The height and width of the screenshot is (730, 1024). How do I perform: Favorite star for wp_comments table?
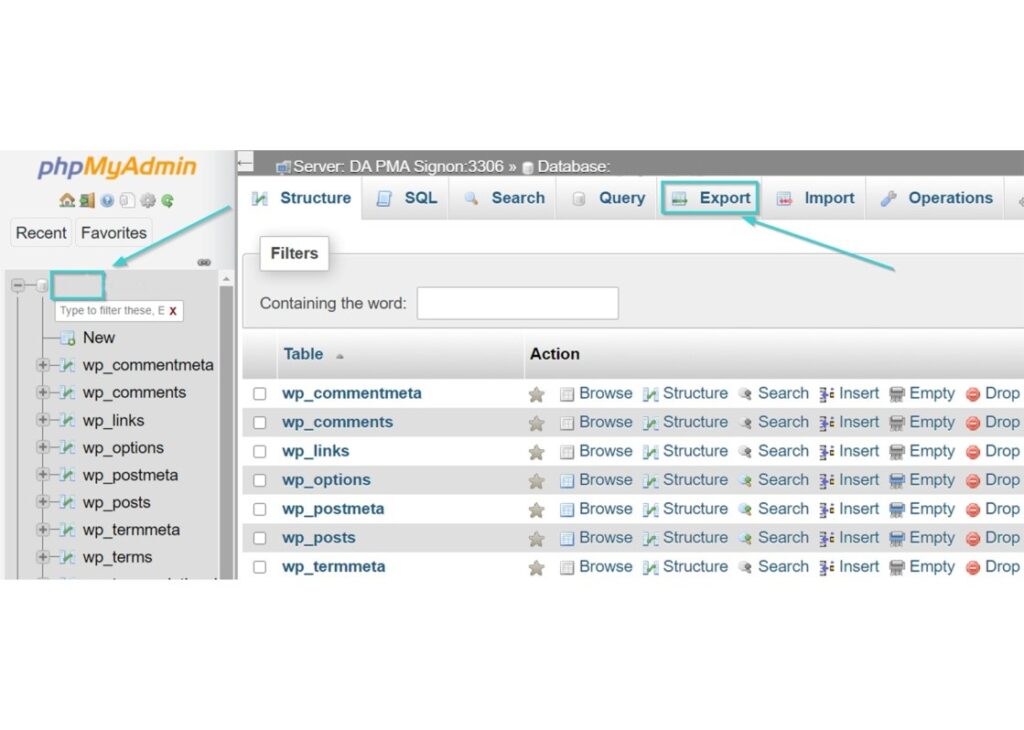pyautogui.click(x=536, y=423)
